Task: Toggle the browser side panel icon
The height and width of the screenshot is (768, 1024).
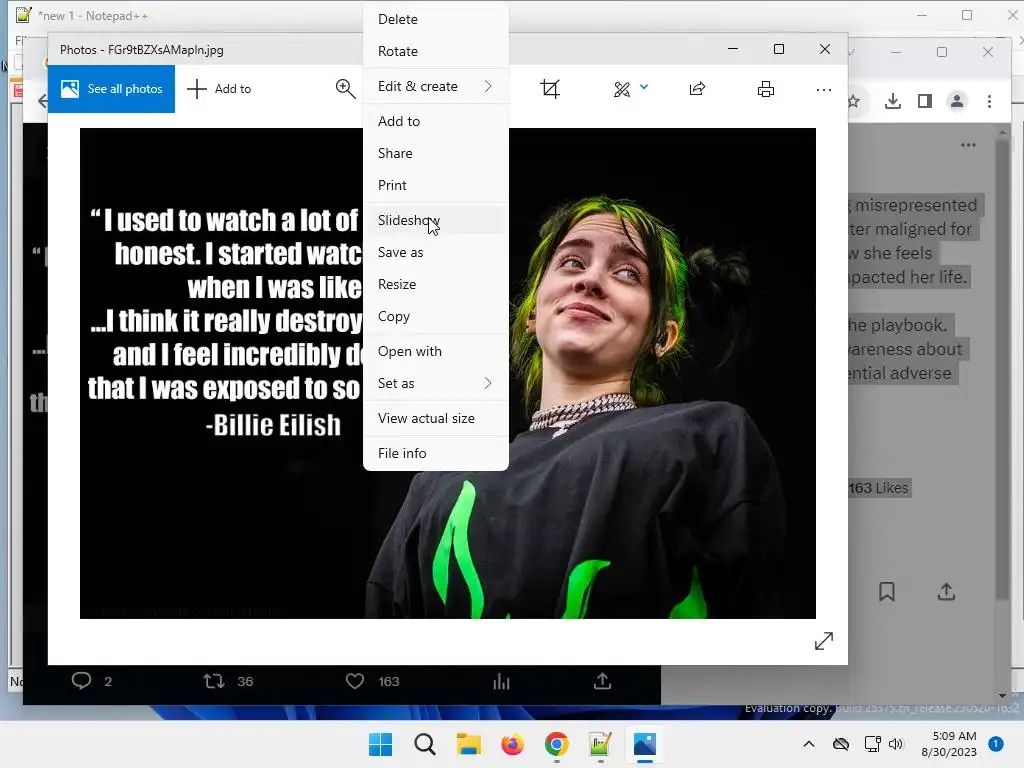Action: point(924,101)
